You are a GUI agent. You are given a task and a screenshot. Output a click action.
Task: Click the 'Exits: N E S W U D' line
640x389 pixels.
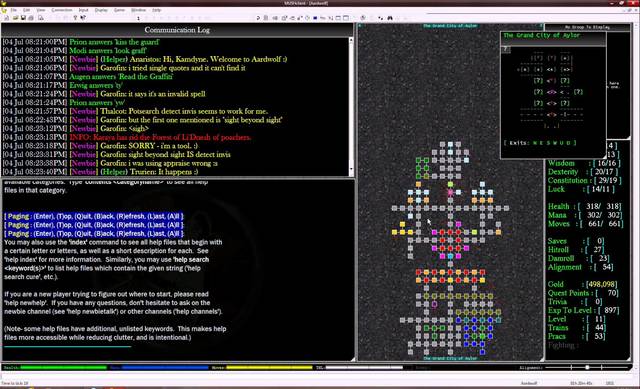pos(540,143)
